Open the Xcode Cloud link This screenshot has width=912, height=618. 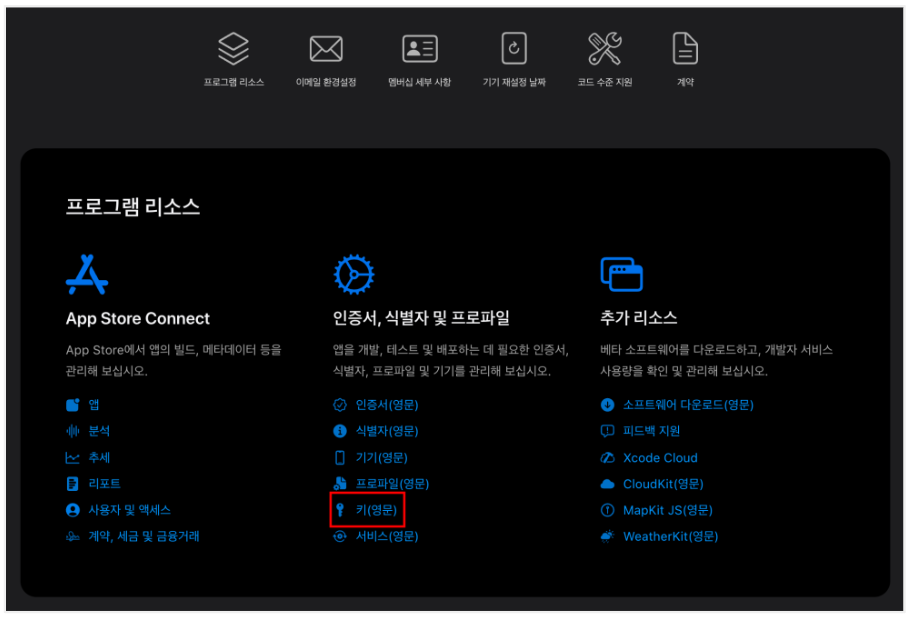[x=660, y=458]
